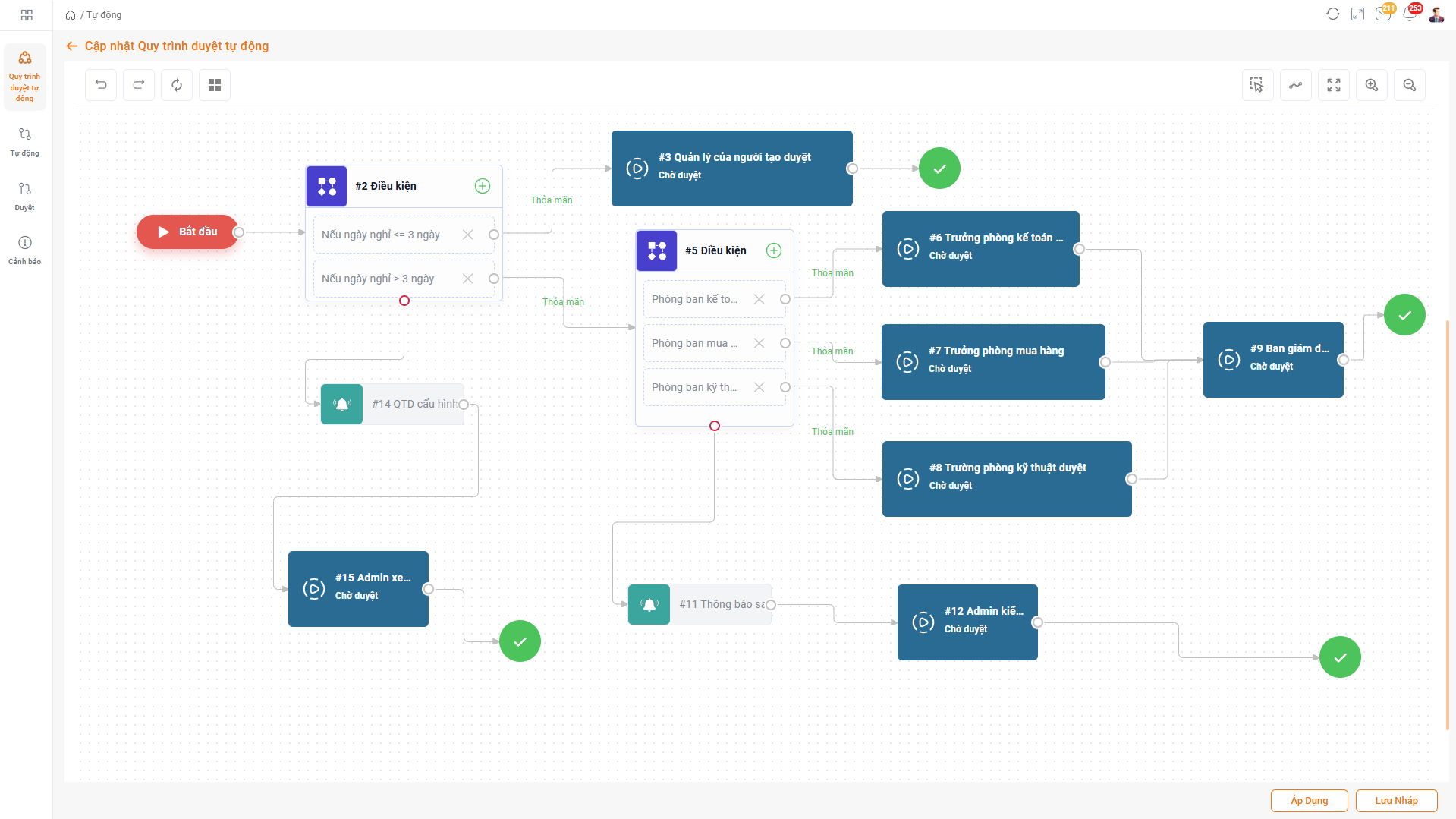Screen dimensions: 1456x819
Task: Click the Áp Dụng button
Action: point(1309,800)
